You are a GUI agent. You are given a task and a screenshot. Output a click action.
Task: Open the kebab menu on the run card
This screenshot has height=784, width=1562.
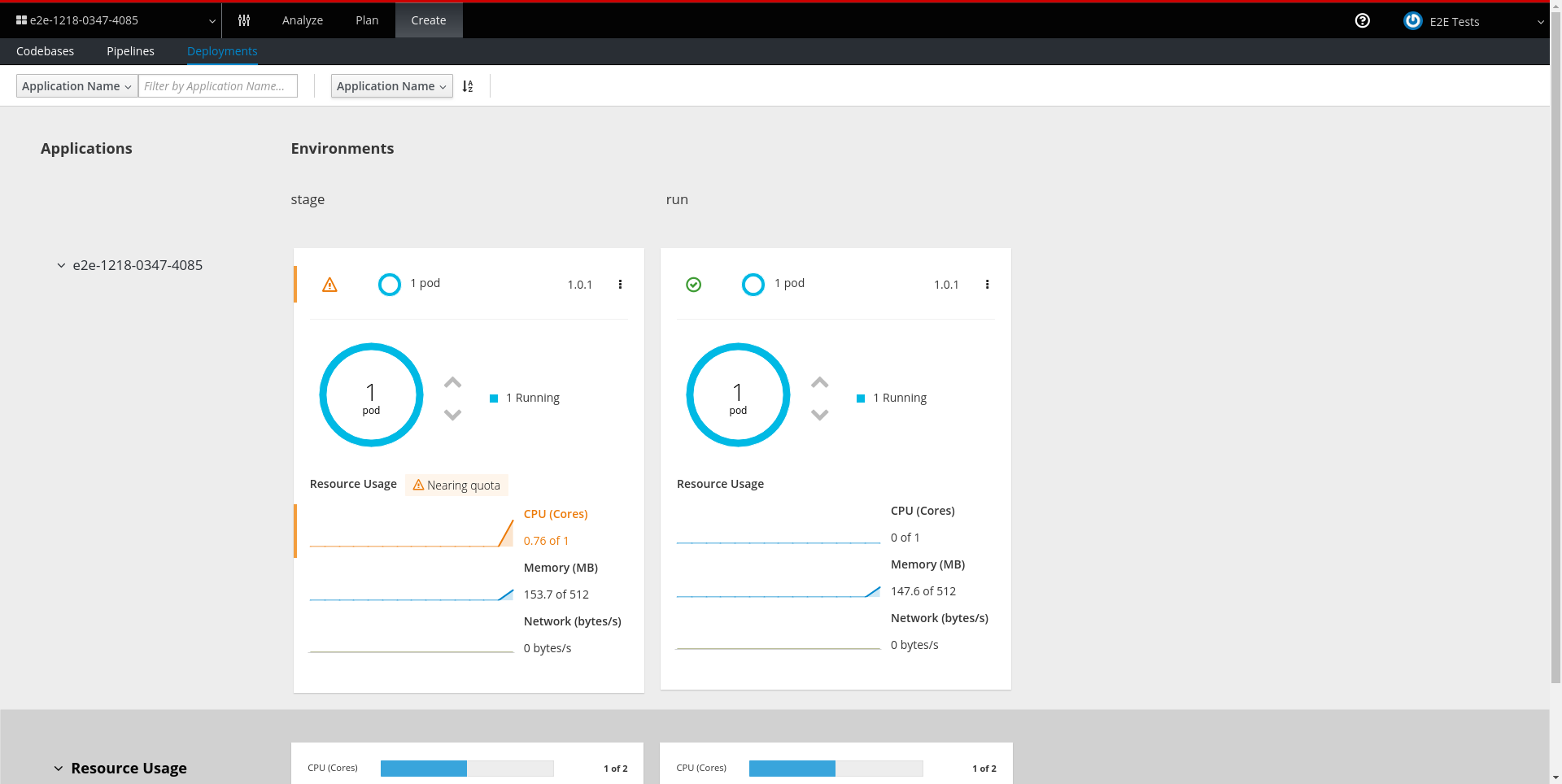(988, 285)
